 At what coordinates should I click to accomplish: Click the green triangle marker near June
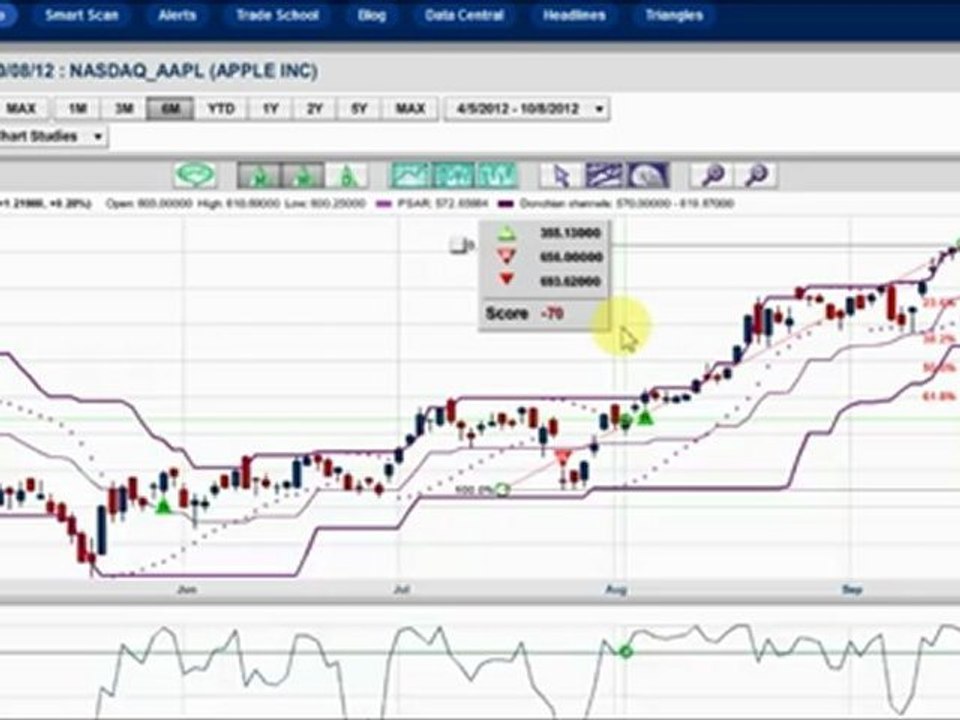[x=163, y=506]
